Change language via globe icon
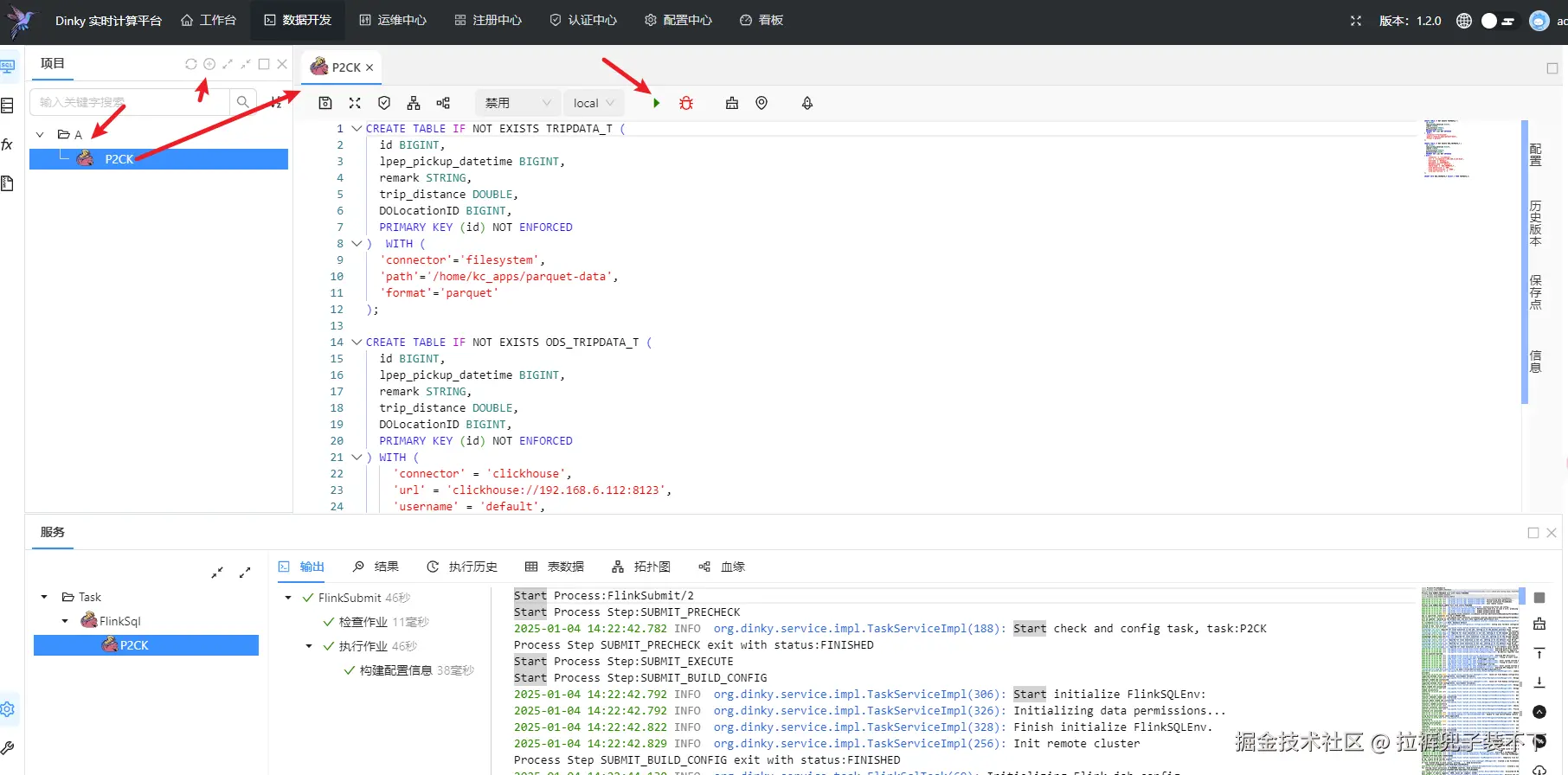Image resolution: width=1568 pixels, height=775 pixels. coord(1464,21)
